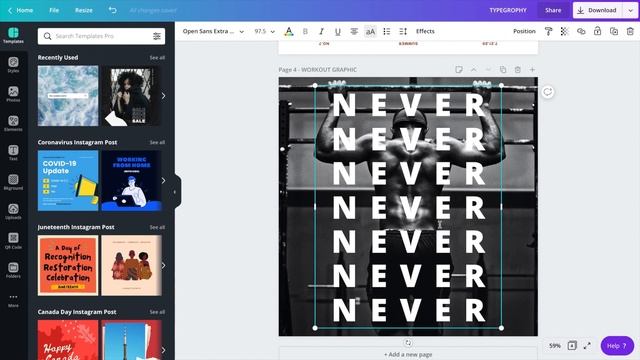This screenshot has height=360, width=640.
Task: Delete page 4
Action: 518,70
